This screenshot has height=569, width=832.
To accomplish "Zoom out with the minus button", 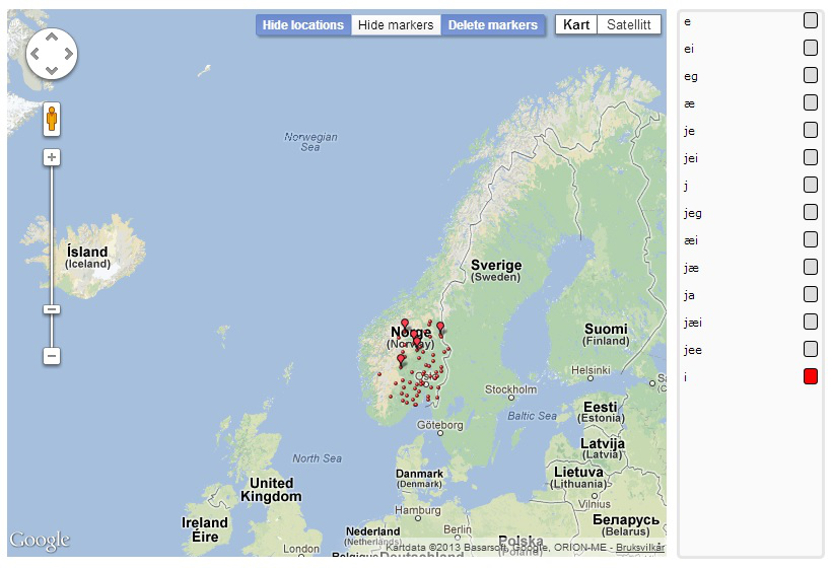I will point(52,356).
